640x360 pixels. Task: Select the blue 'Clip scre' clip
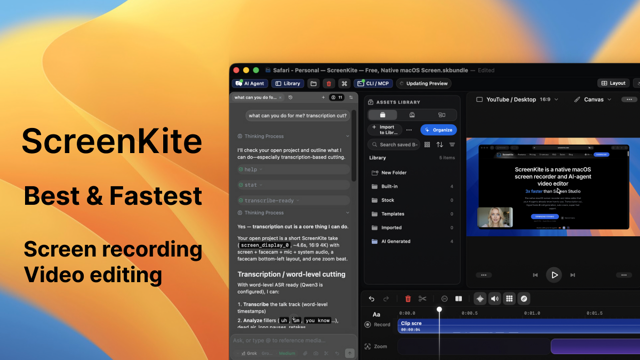coord(519,326)
